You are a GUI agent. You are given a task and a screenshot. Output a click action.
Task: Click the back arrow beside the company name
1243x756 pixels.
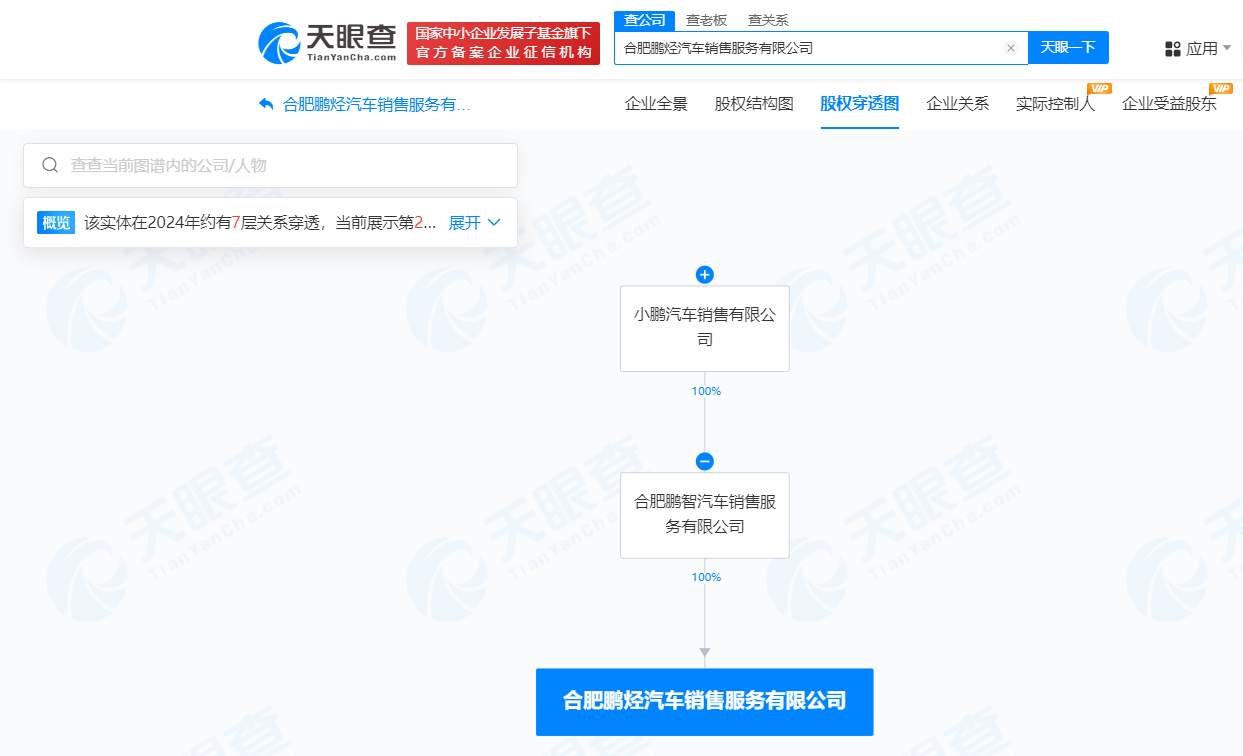[x=266, y=104]
